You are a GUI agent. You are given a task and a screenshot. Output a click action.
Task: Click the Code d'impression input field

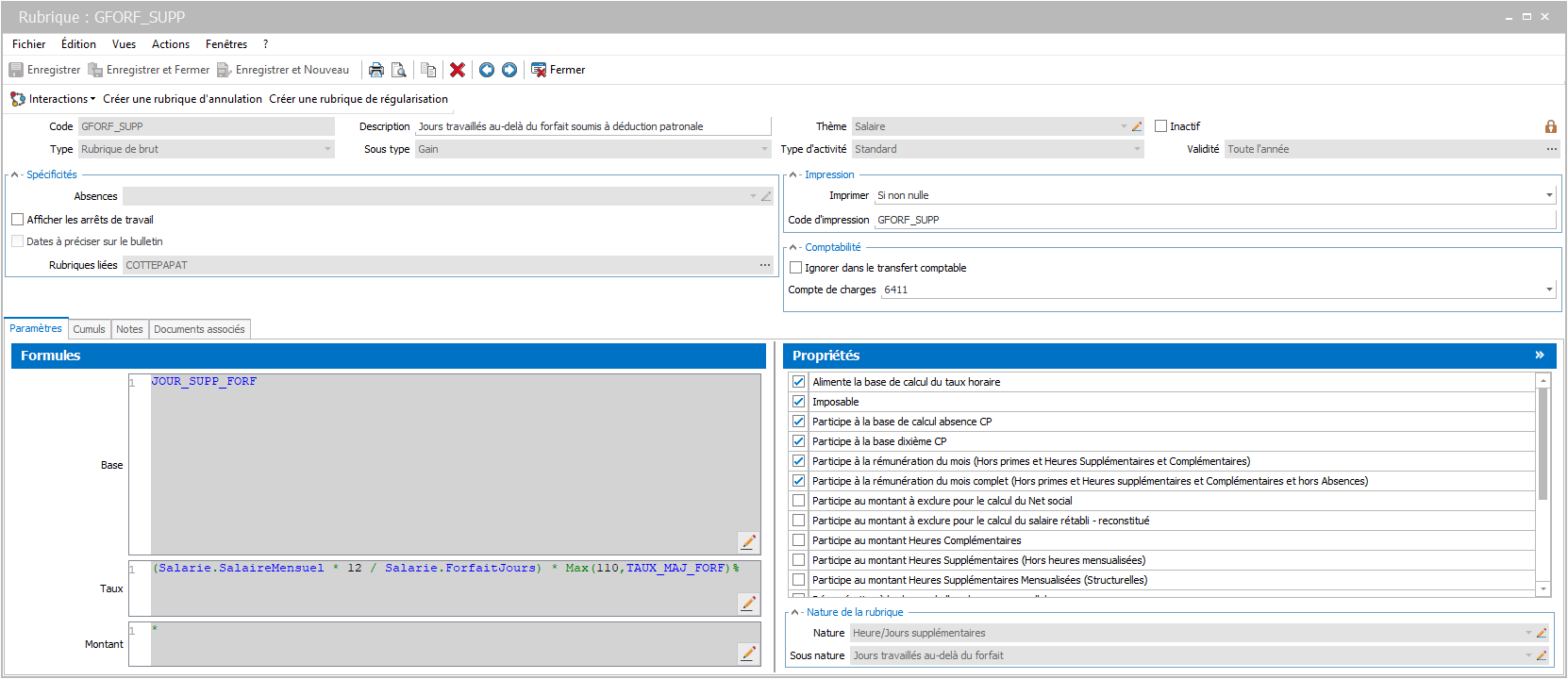(1215, 220)
